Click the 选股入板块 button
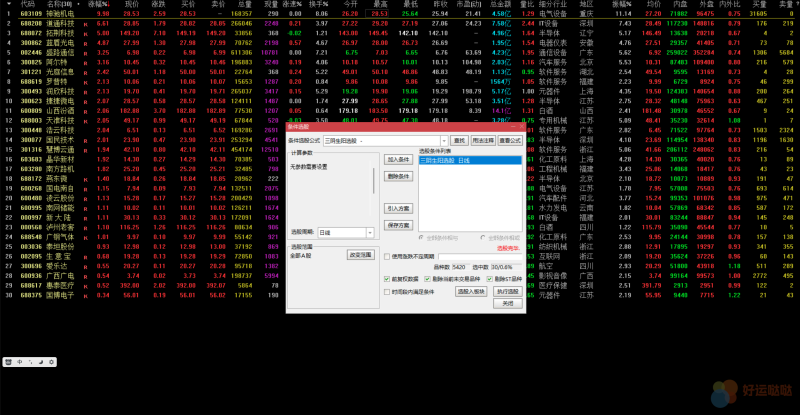 coord(471,291)
